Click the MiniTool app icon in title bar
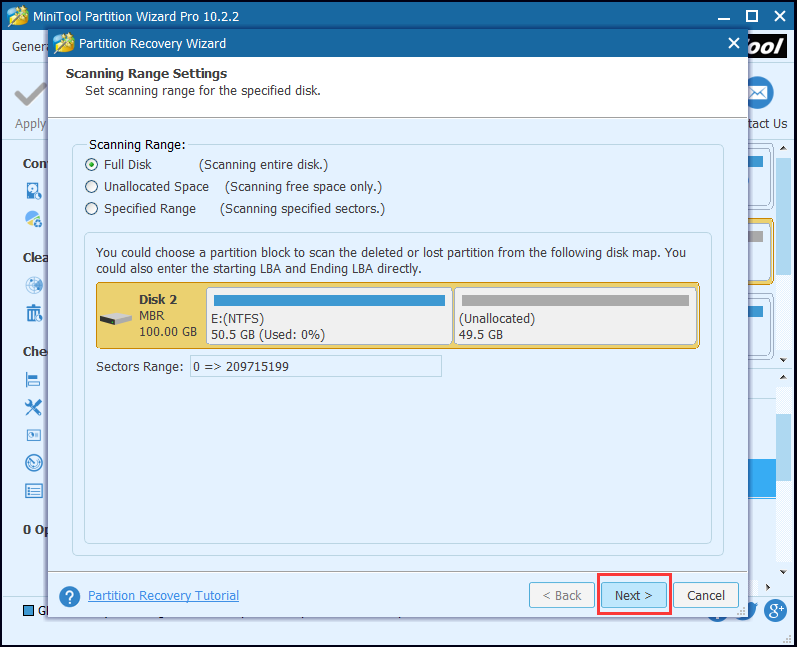The height and width of the screenshot is (647, 797). click(x=18, y=16)
